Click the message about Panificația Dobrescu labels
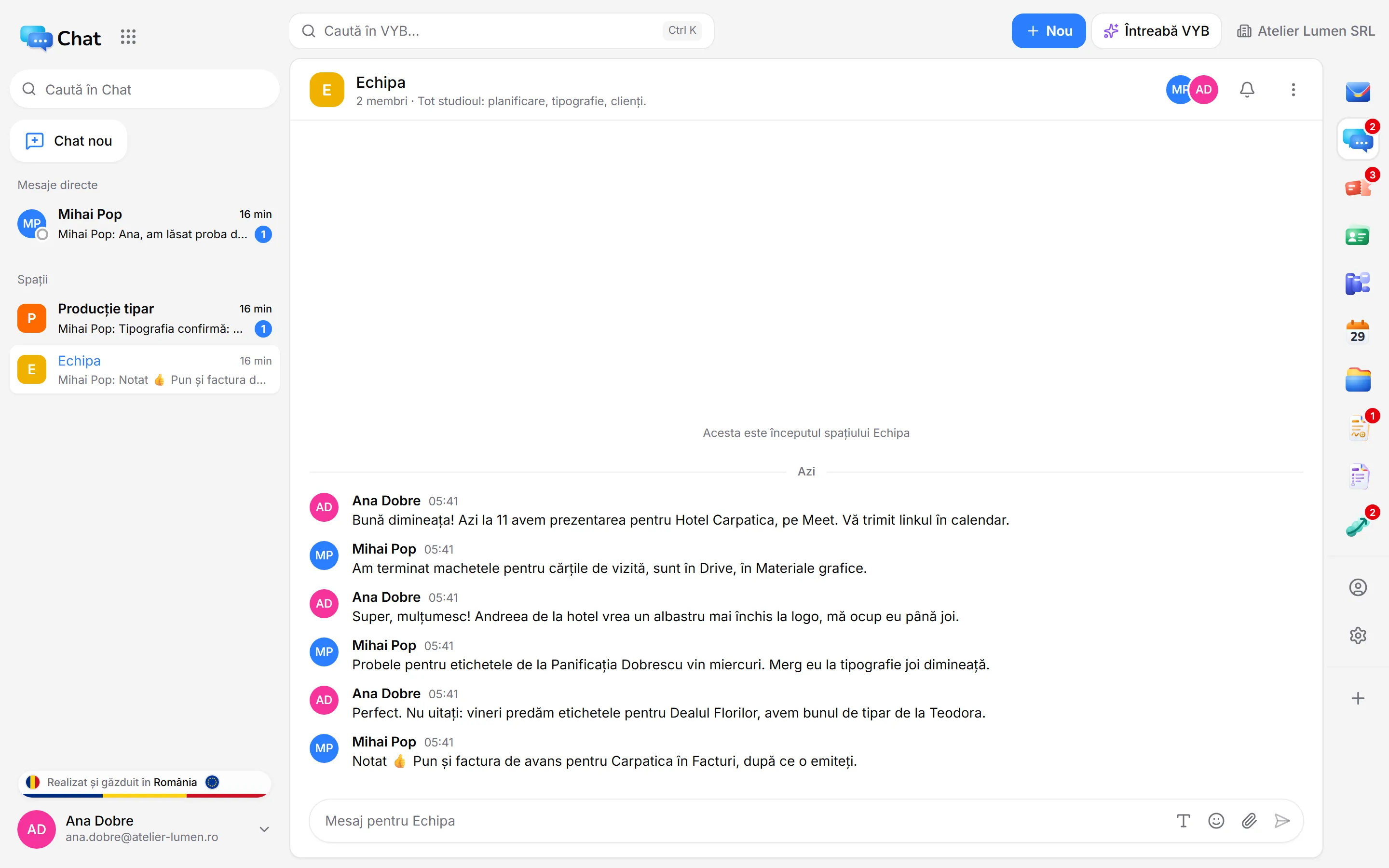1389x868 pixels. 671,665
